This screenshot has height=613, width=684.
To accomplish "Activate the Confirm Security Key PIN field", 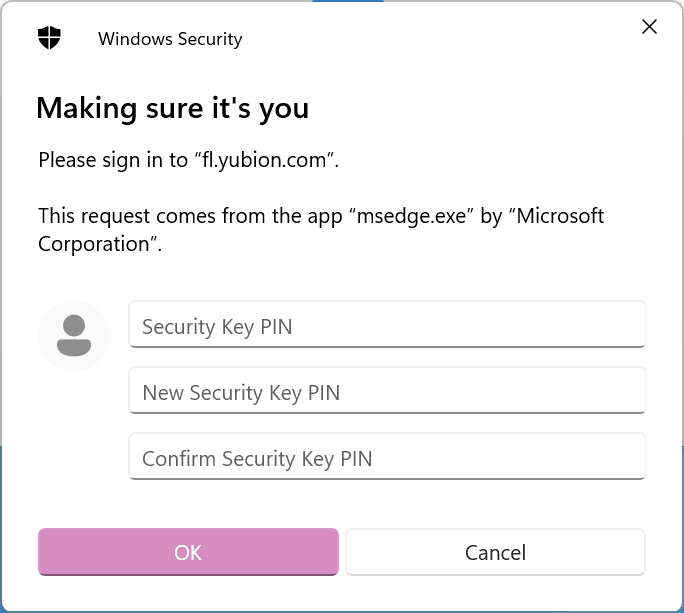I will pos(387,456).
